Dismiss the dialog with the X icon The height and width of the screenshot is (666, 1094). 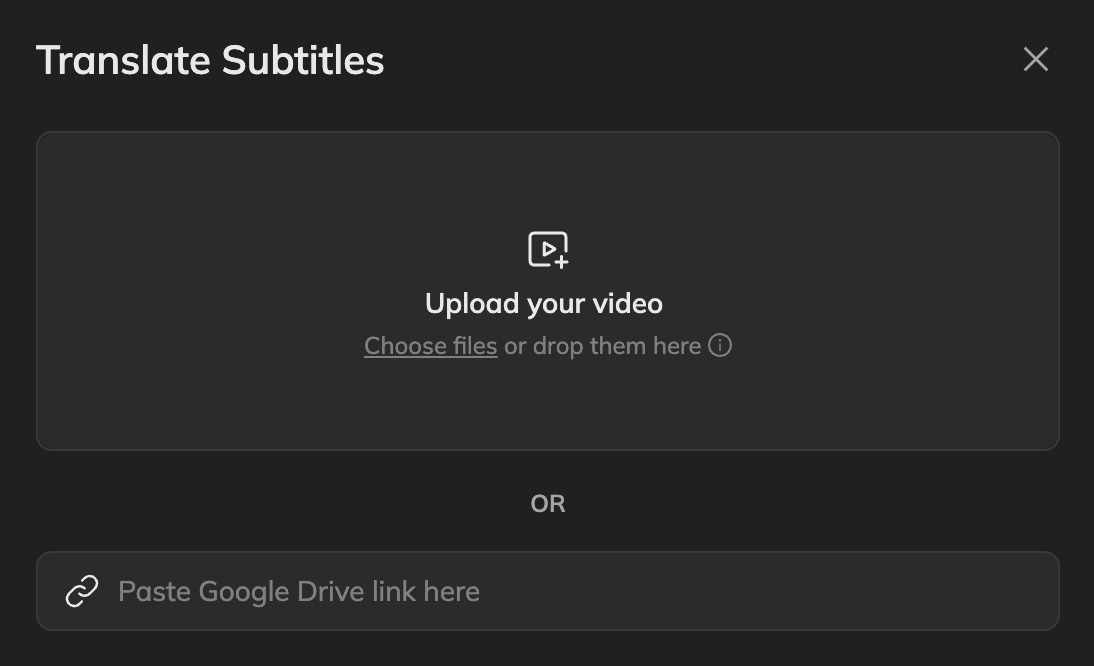[x=1036, y=59]
